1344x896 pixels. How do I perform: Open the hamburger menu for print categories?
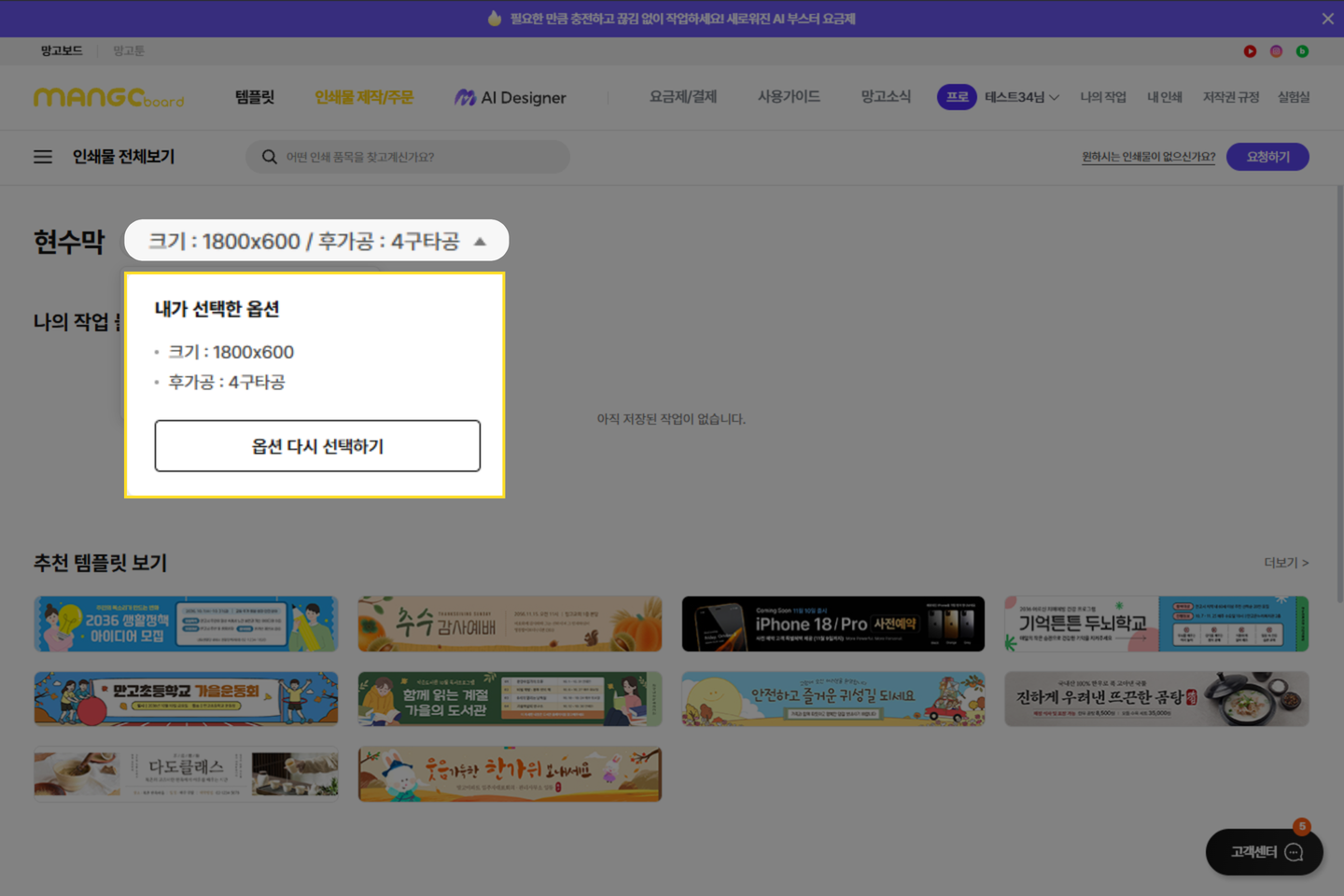pyautogui.click(x=43, y=157)
